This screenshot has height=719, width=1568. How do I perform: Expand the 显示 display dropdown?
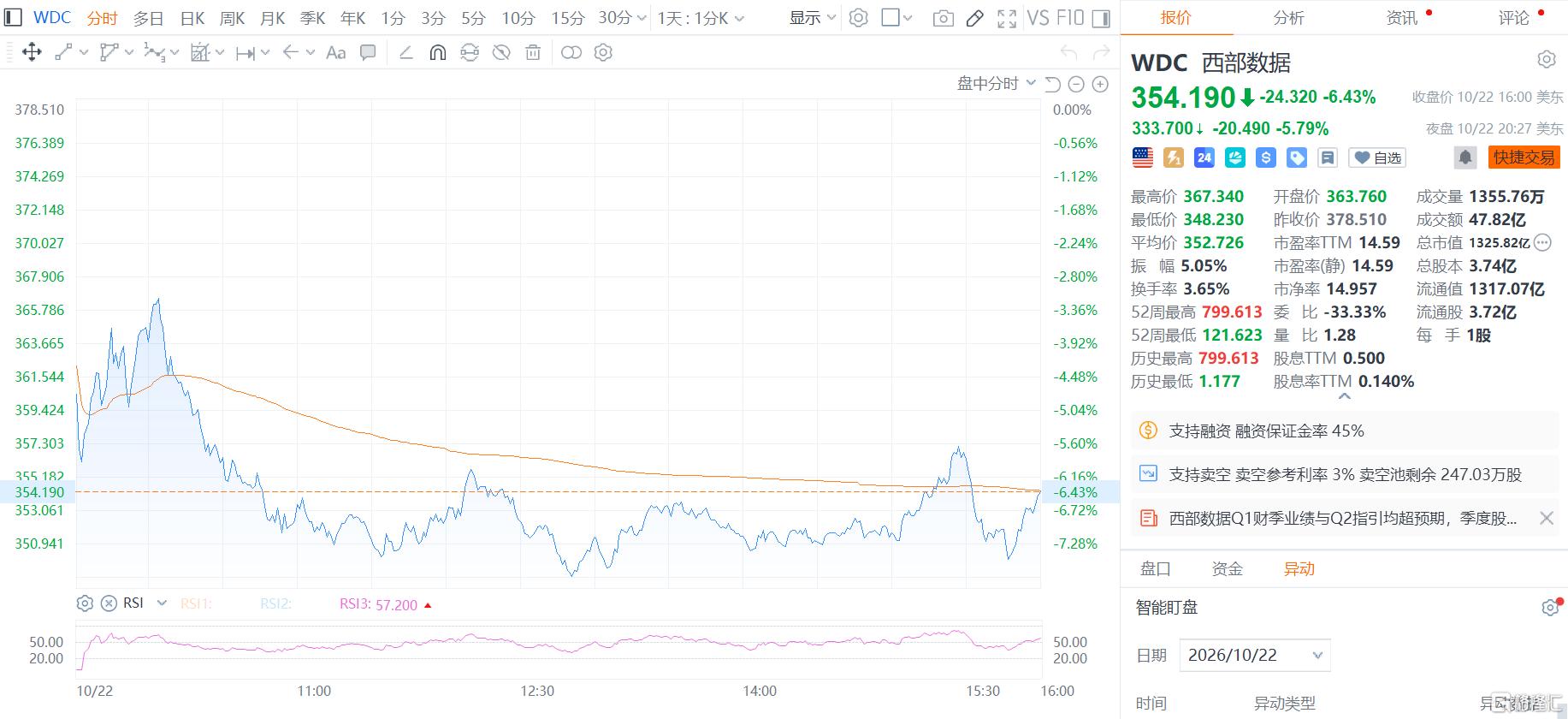coord(812,18)
